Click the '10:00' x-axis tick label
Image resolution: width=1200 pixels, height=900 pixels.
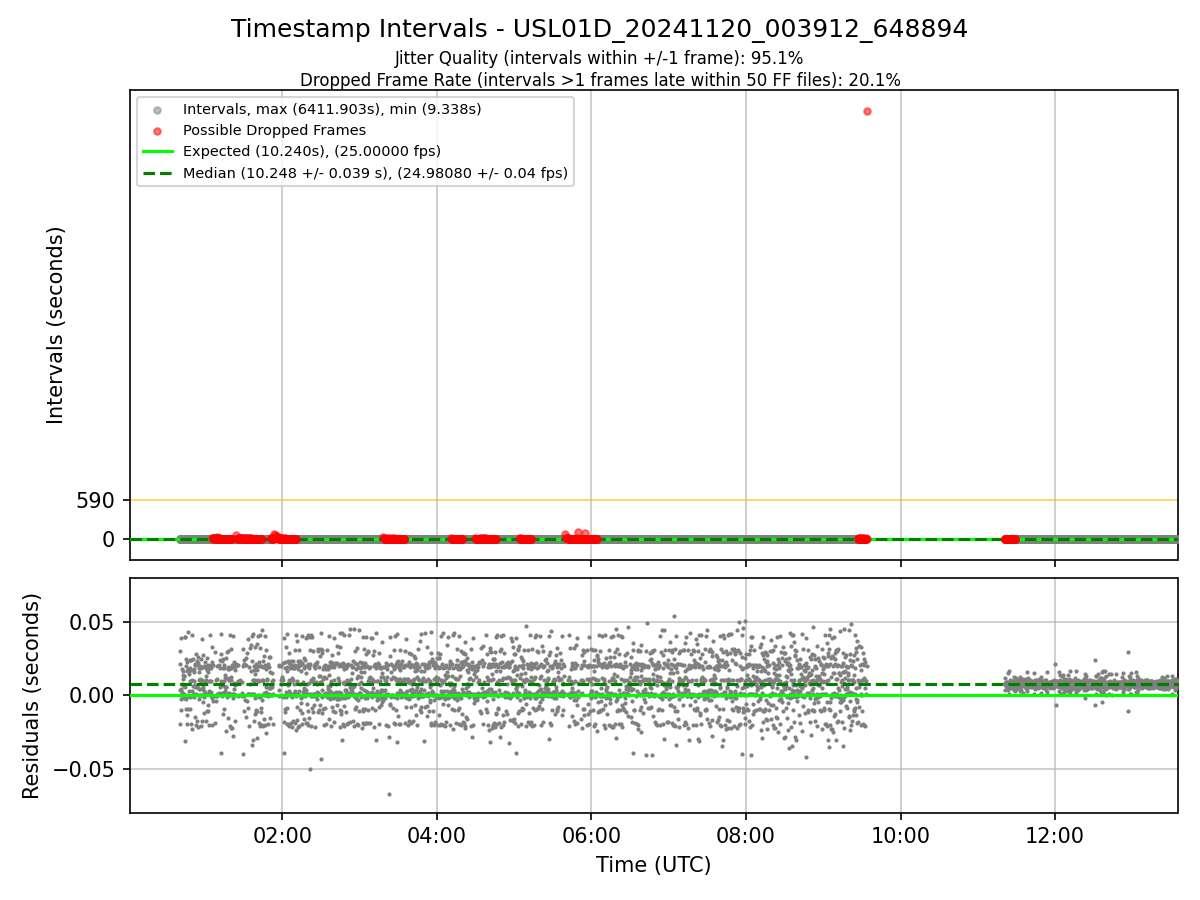901,835
